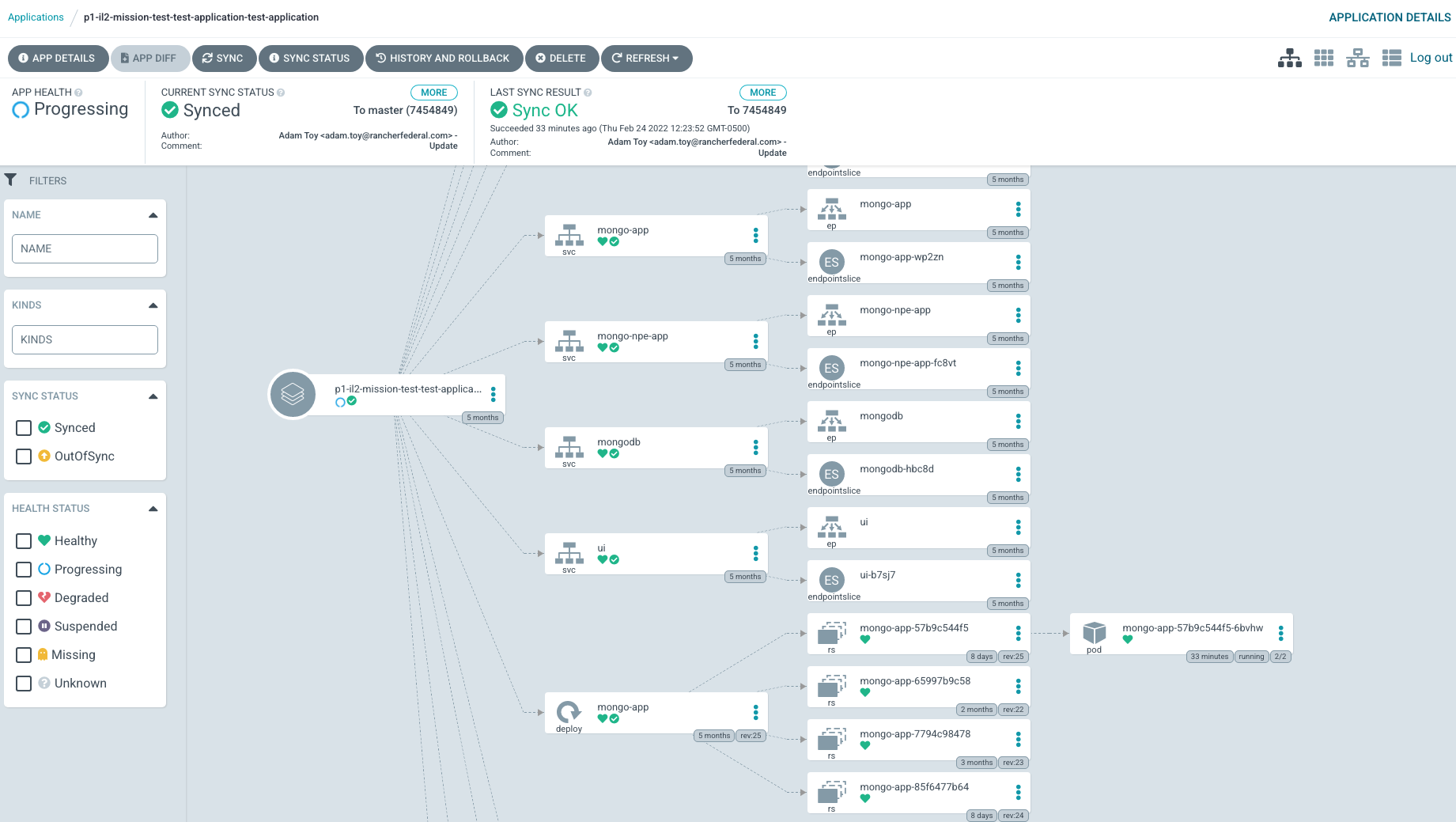The image size is (1456, 822).
Task: Collapse the Kinds filter section
Action: [x=153, y=305]
